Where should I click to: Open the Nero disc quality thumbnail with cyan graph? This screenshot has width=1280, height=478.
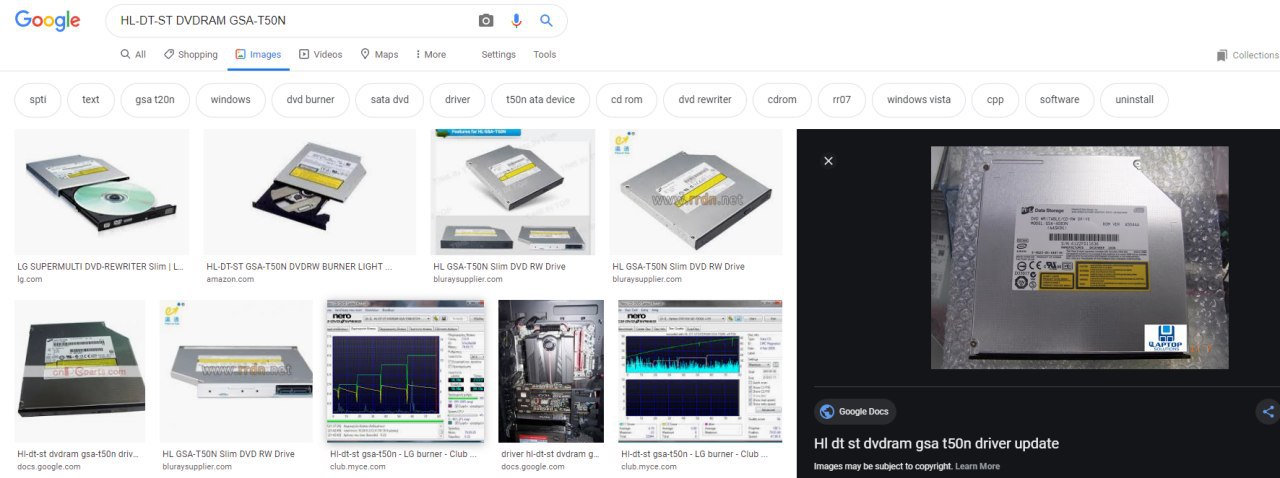701,371
